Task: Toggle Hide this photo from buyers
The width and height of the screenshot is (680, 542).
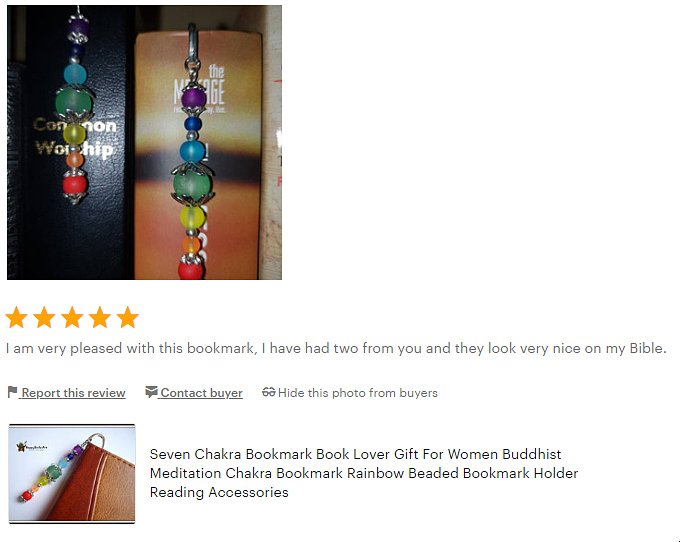Action: 357,393
